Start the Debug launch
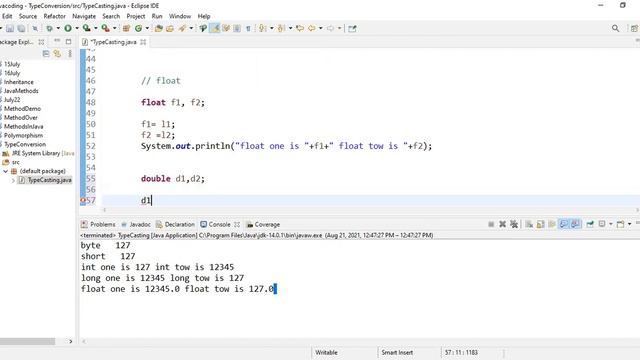 pos(49,29)
